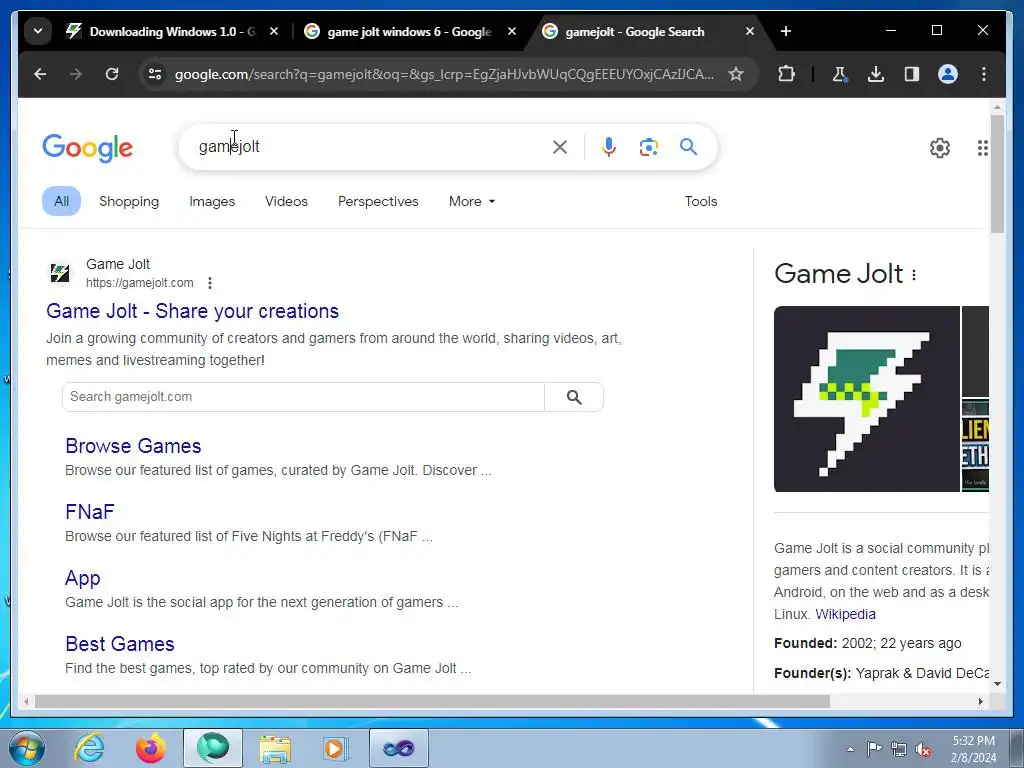This screenshot has width=1024, height=768.
Task: Click the Search gamejolt.com input field
Action: point(303,397)
